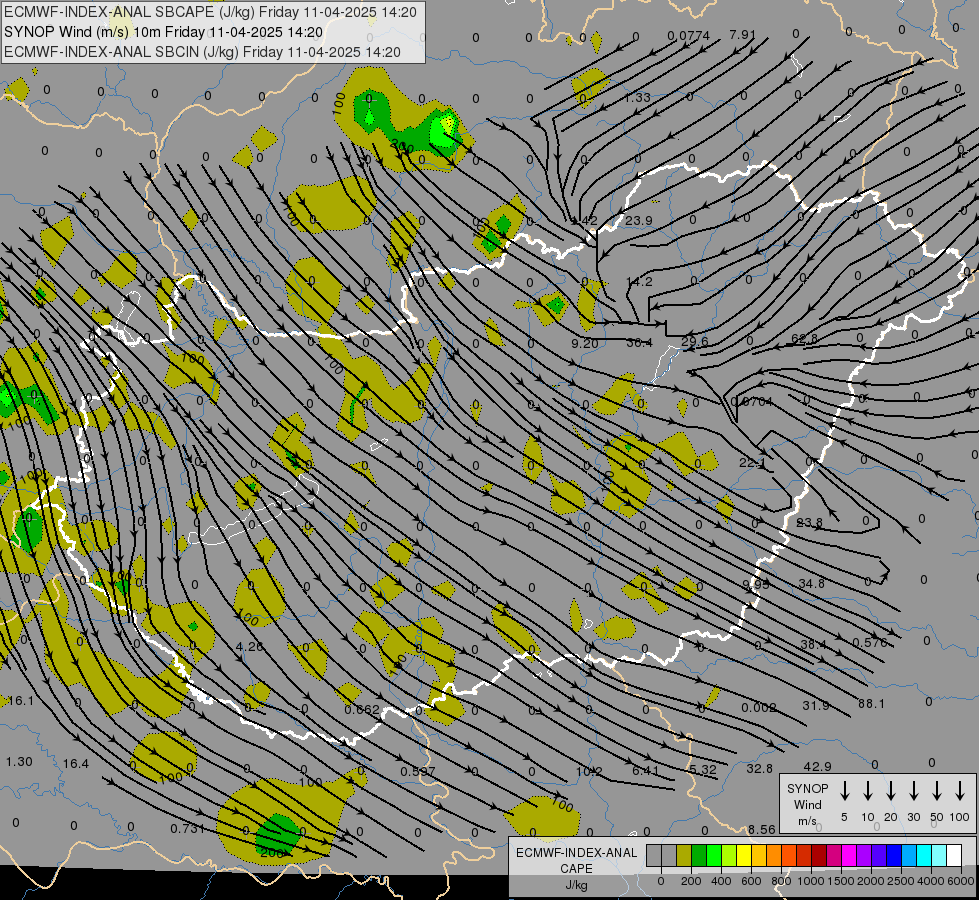Select the SYNOP Wind 10m header line
This screenshot has width=979, height=900.
163,32
